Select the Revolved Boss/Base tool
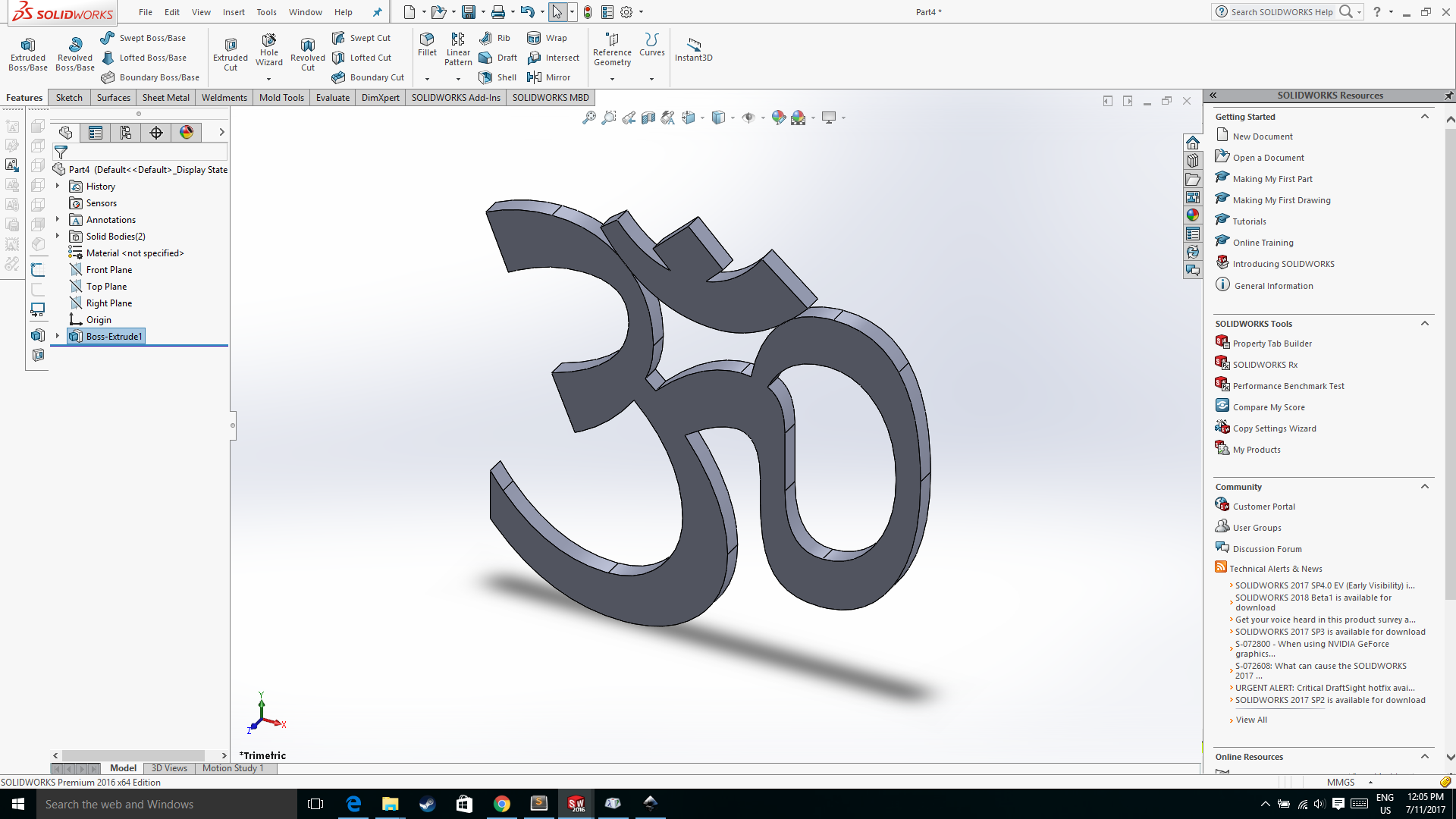This screenshot has width=1456, height=819. pos(75,54)
